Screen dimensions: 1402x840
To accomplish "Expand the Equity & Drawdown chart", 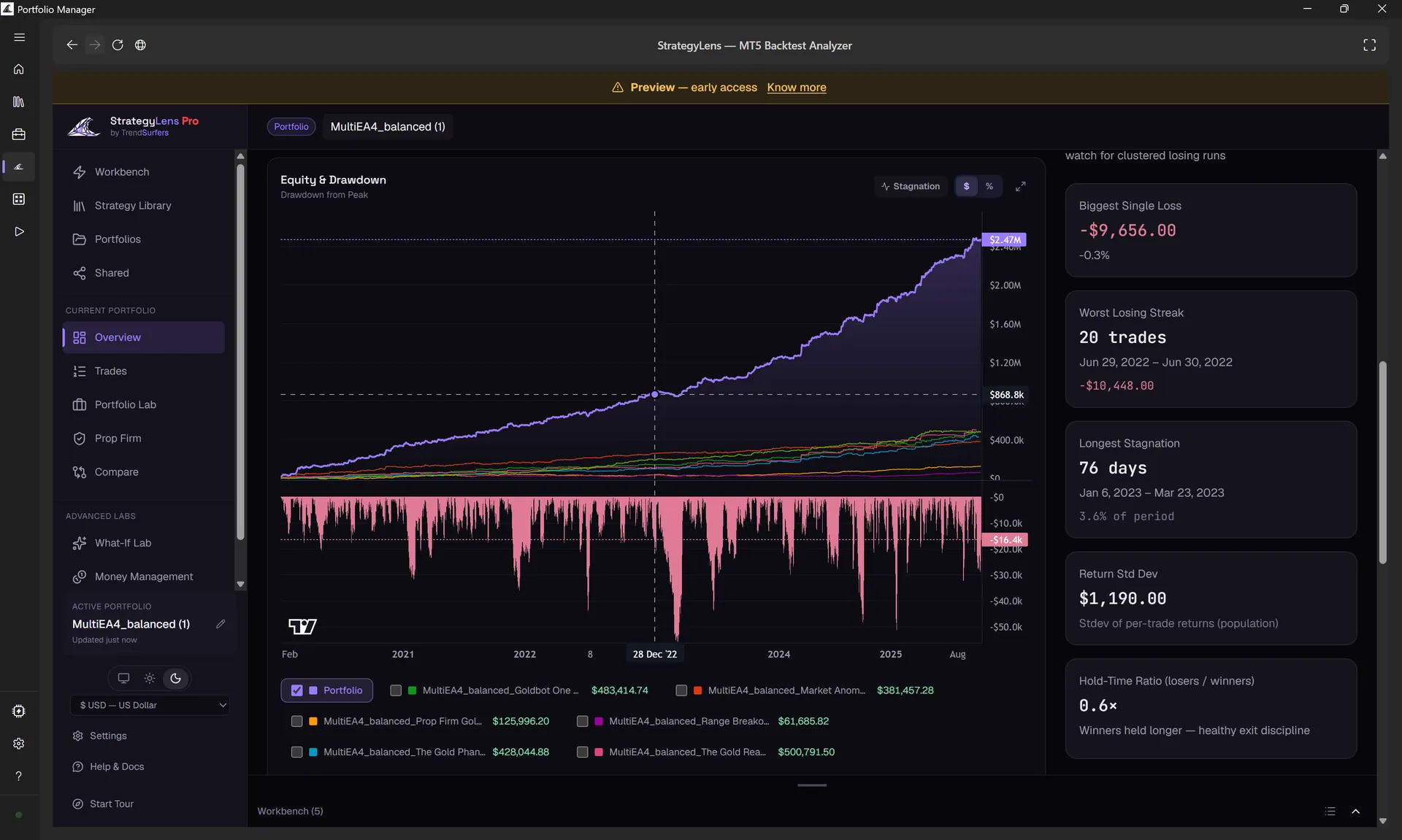I will click(x=1020, y=186).
